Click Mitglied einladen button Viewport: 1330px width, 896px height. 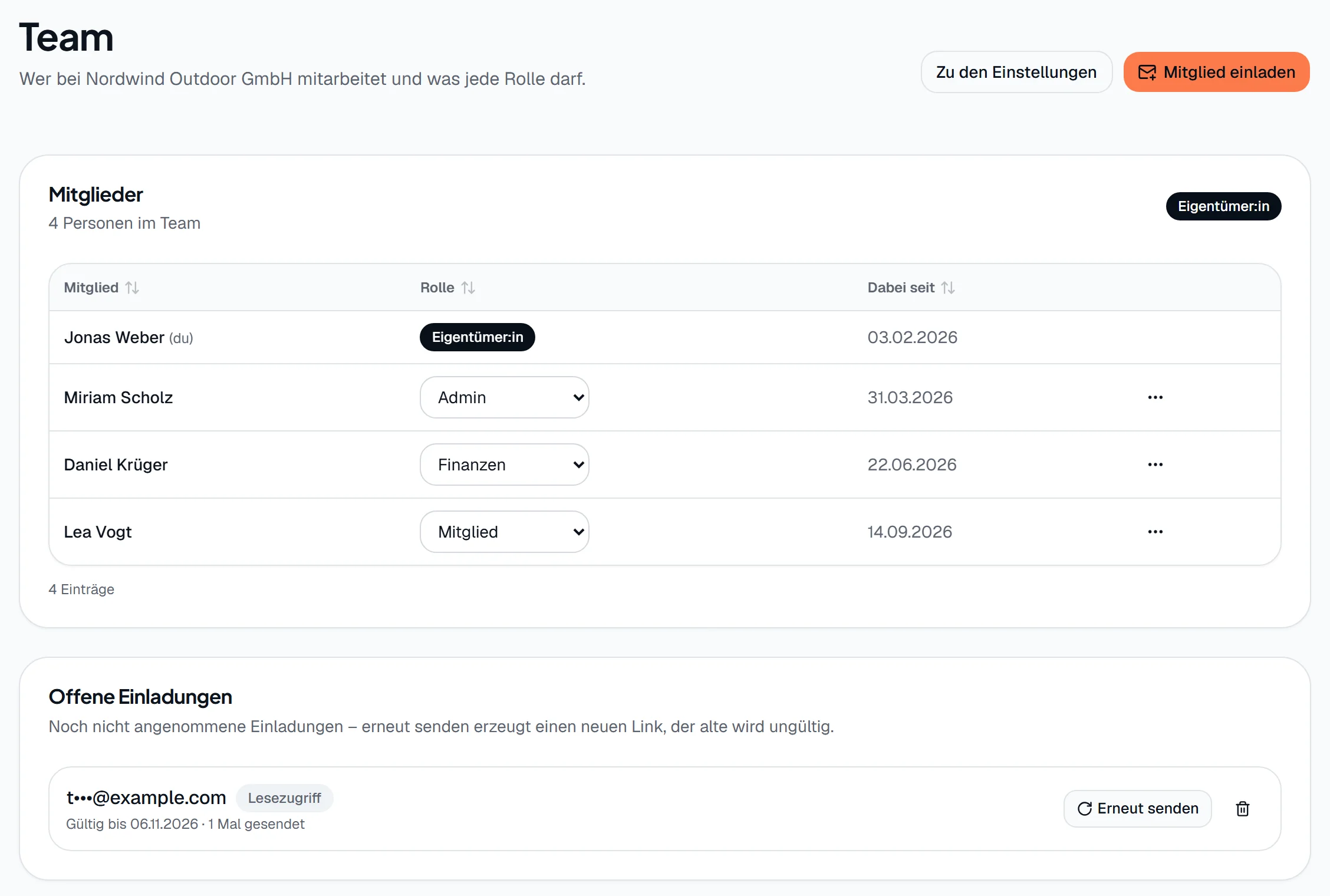click(x=1216, y=72)
